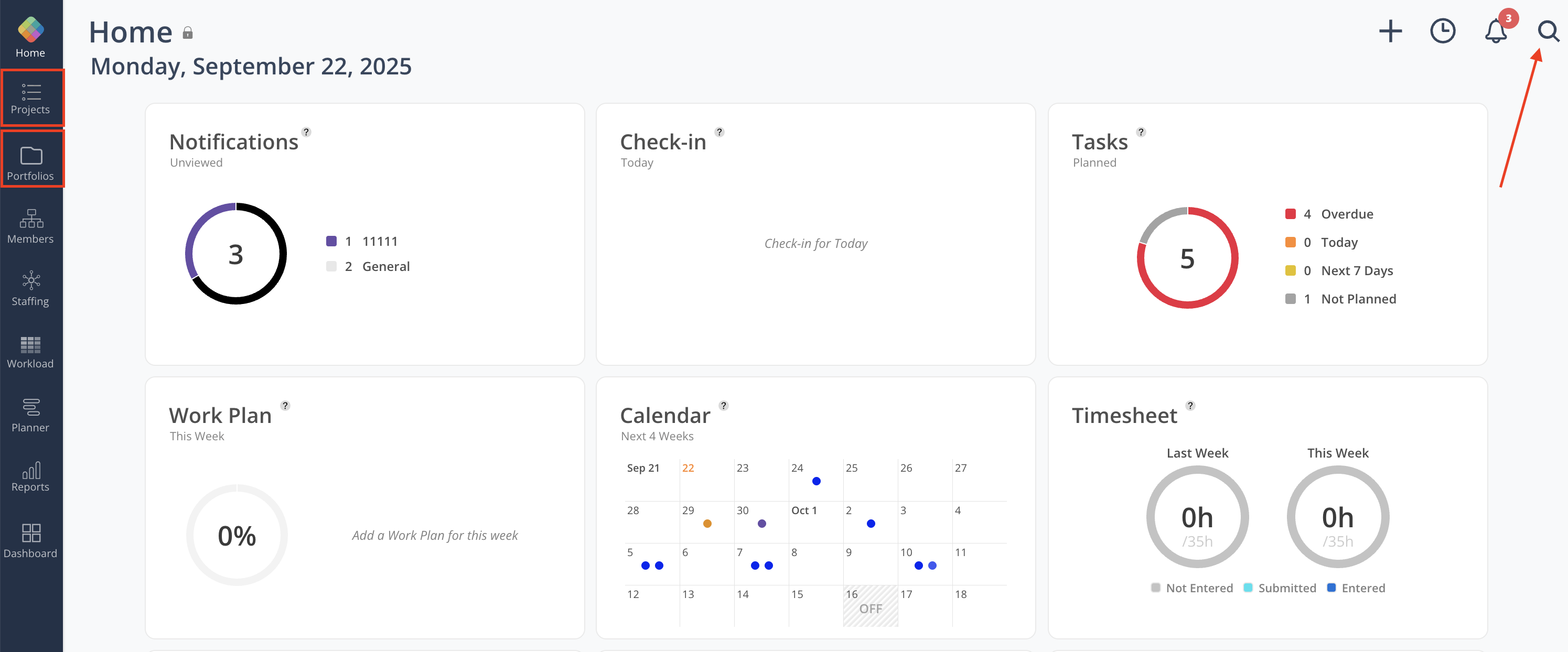Open Portfolios in the sidebar

(x=30, y=163)
